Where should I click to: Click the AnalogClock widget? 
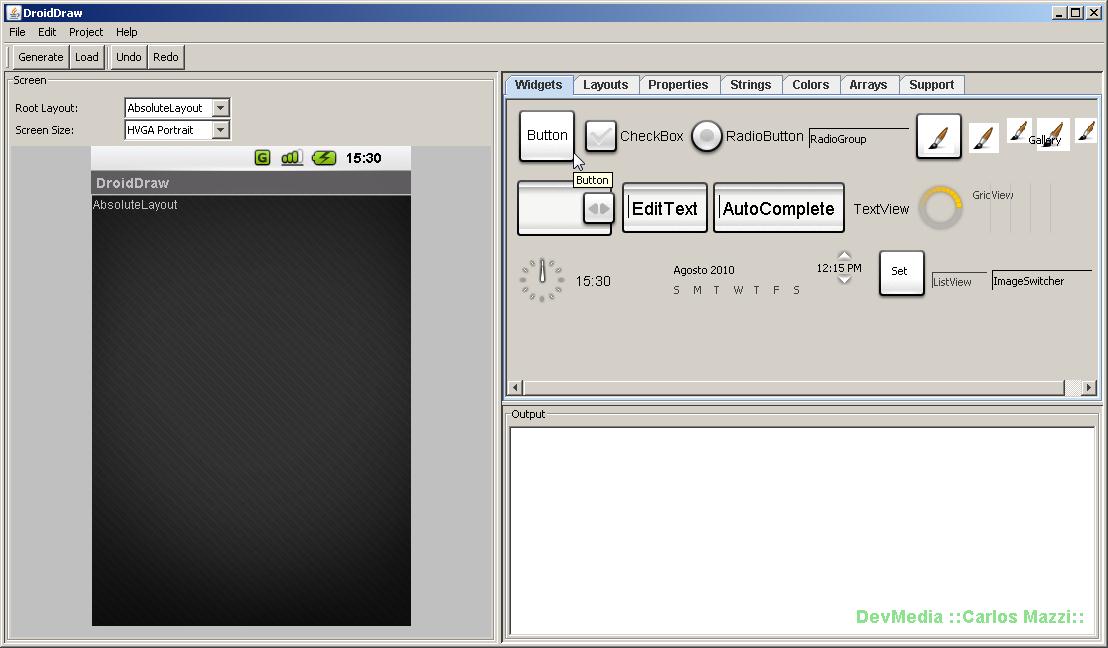542,281
